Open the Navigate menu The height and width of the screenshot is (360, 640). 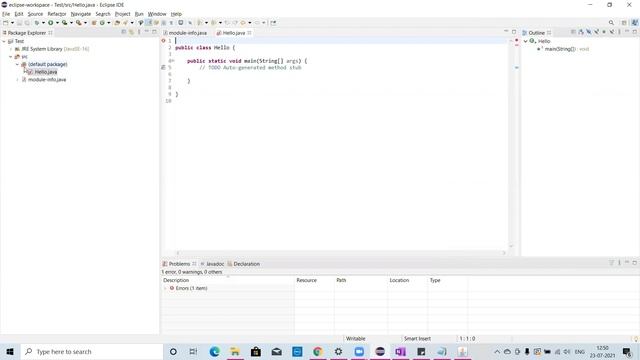[81, 14]
